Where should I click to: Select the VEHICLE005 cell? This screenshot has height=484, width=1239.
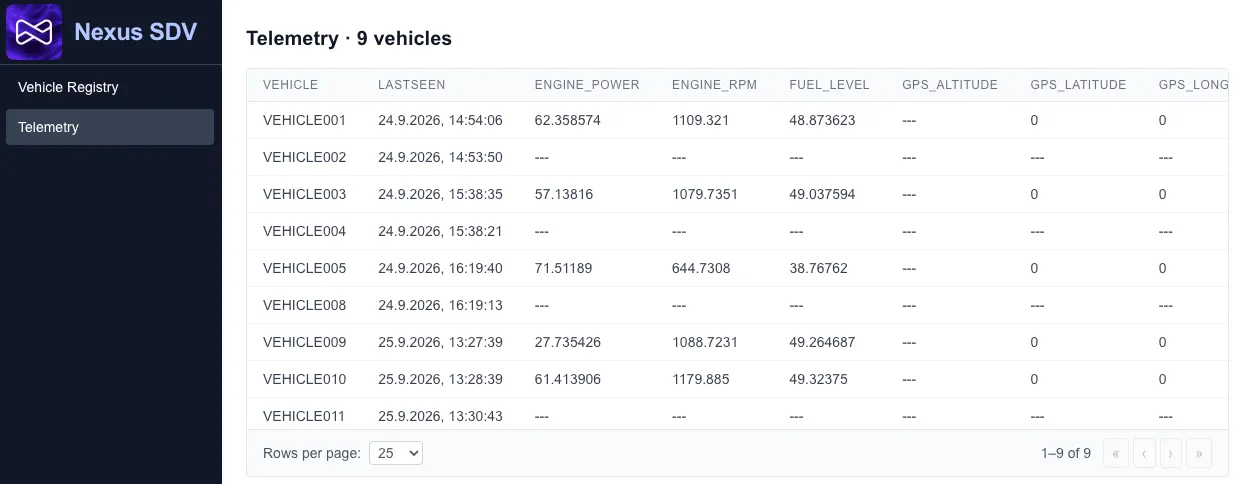pos(304,268)
